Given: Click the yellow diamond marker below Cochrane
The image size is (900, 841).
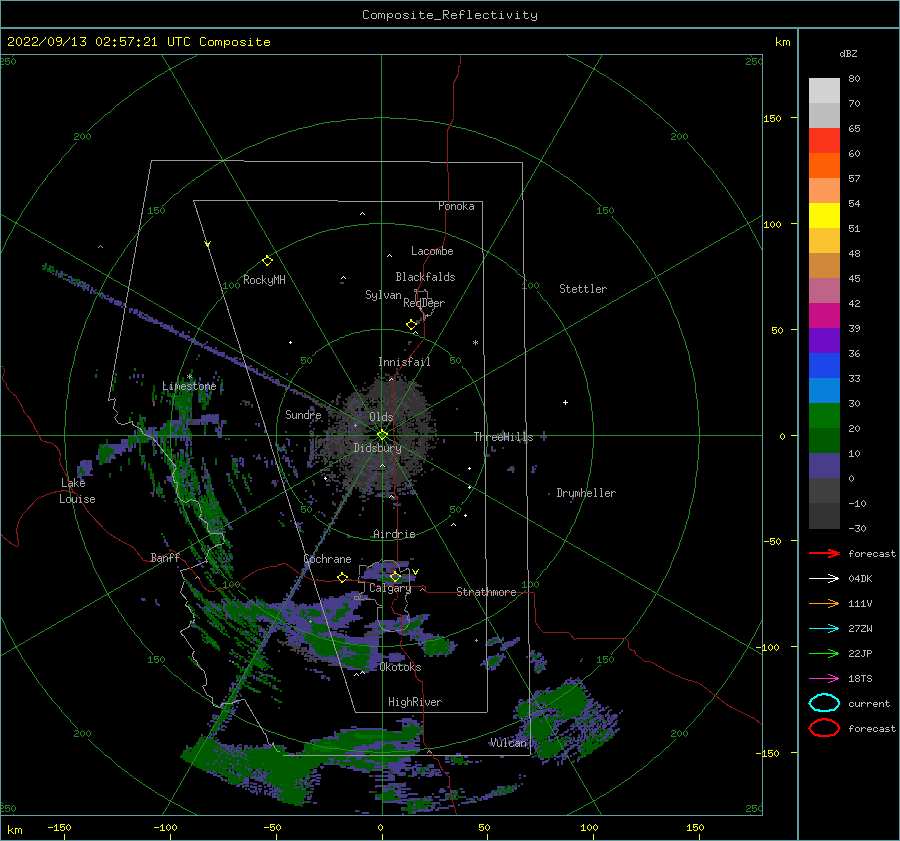Looking at the screenshot, I should (x=343, y=577).
